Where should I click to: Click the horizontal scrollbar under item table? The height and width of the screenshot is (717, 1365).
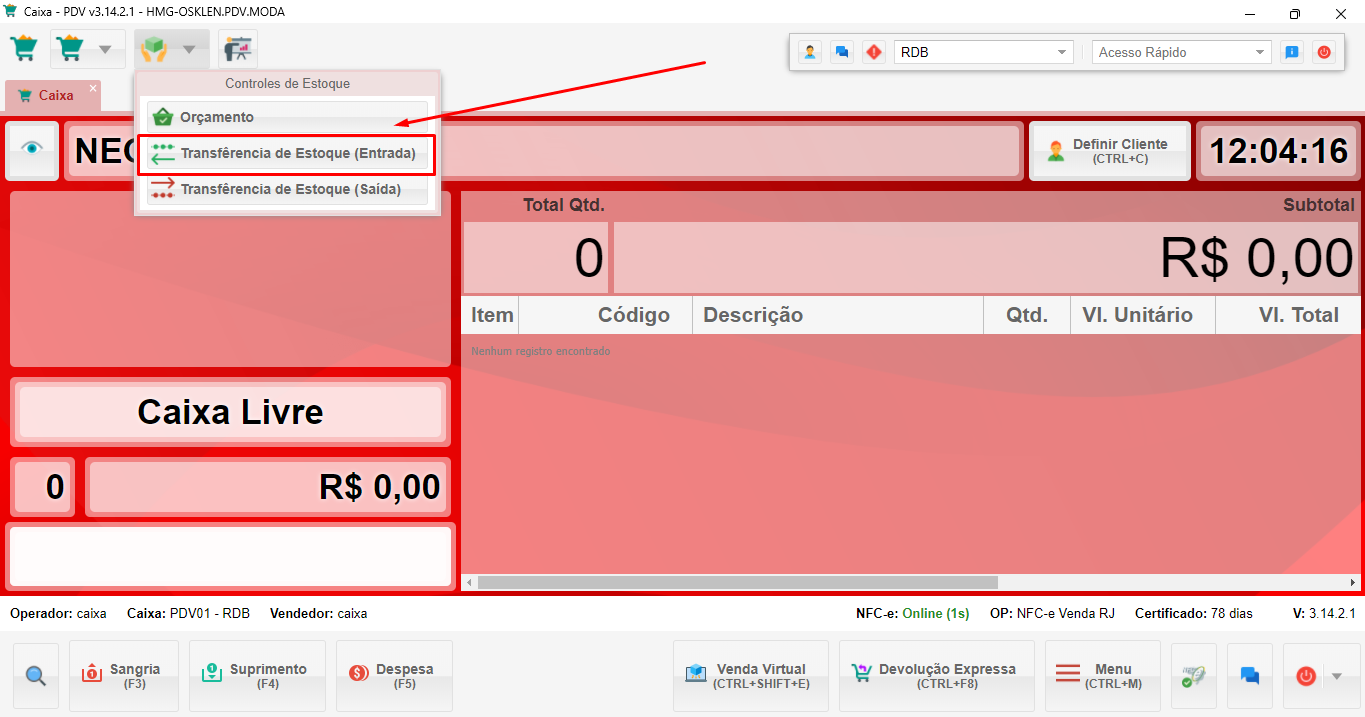tap(737, 582)
